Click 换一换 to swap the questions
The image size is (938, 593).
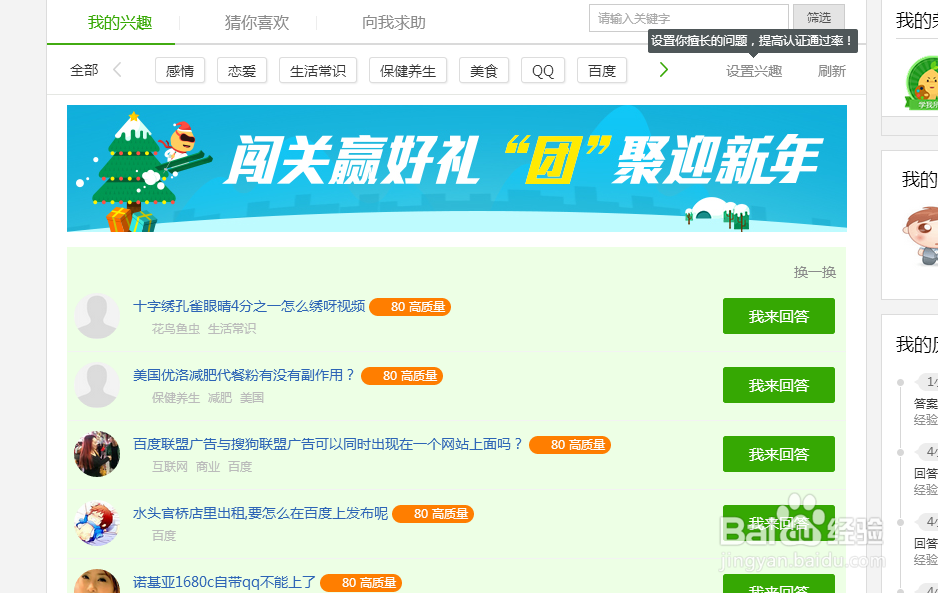click(815, 272)
